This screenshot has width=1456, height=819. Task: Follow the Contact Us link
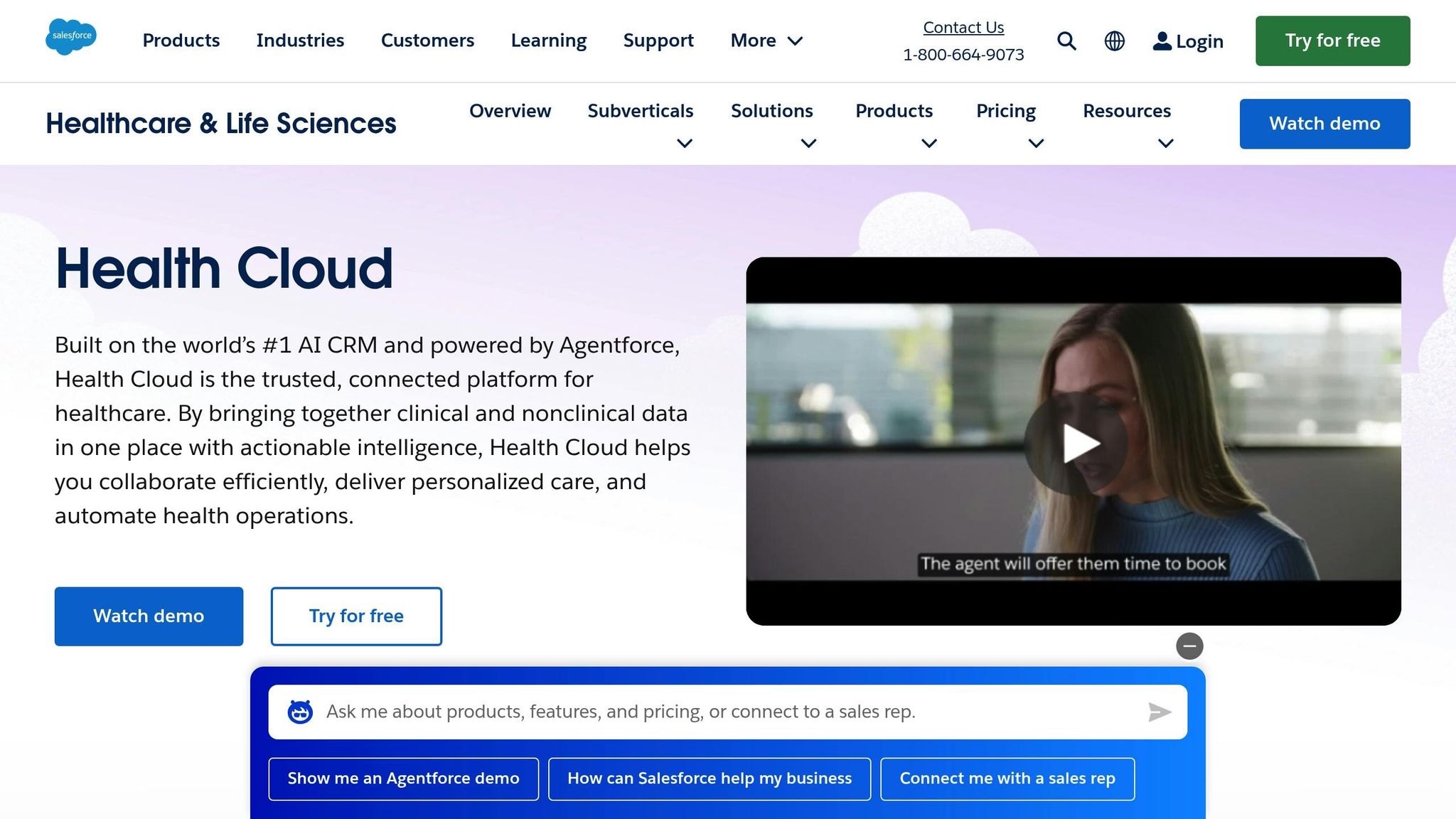click(x=963, y=28)
